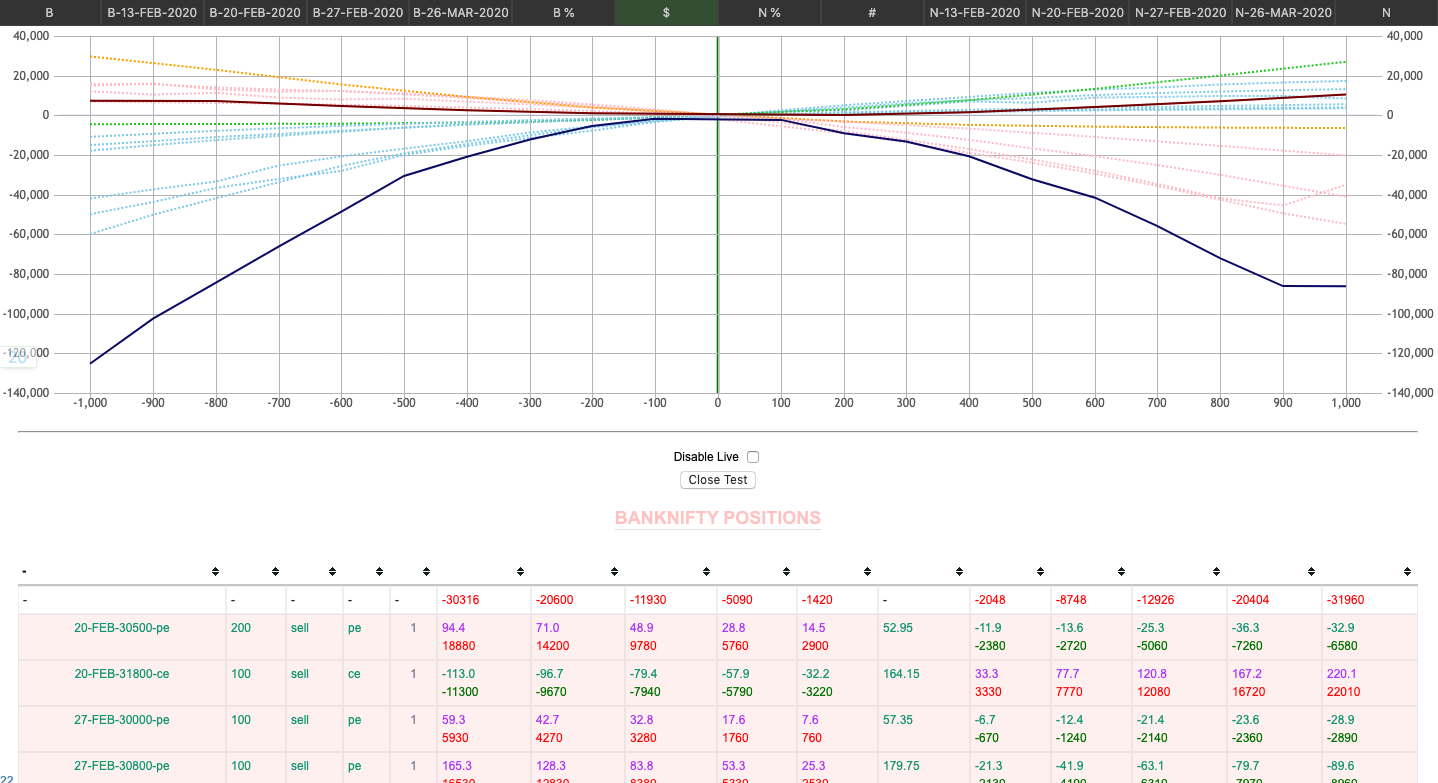The height and width of the screenshot is (783, 1438).
Task: Click the total value -1420
Action: [818, 600]
